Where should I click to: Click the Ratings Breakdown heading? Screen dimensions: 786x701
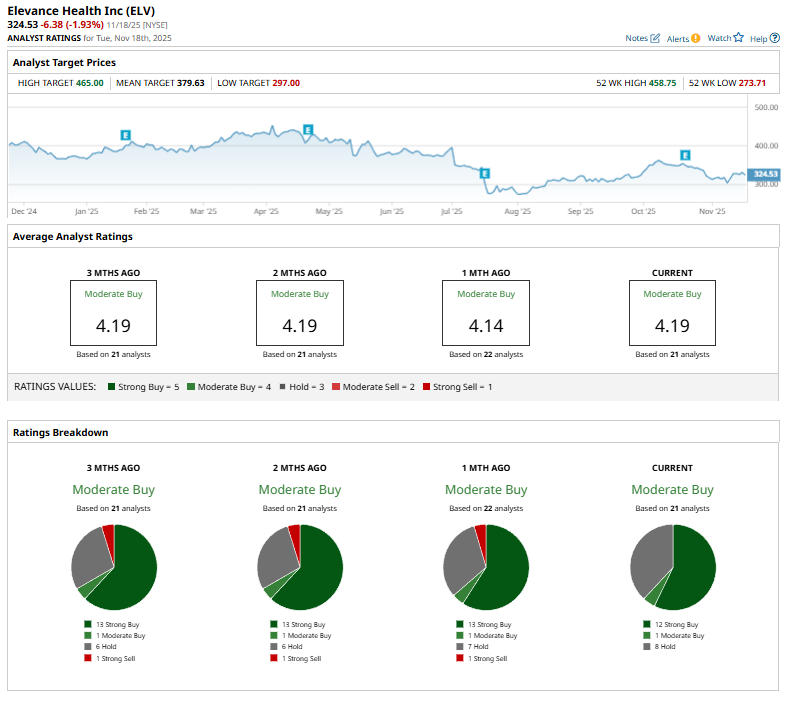pos(61,432)
